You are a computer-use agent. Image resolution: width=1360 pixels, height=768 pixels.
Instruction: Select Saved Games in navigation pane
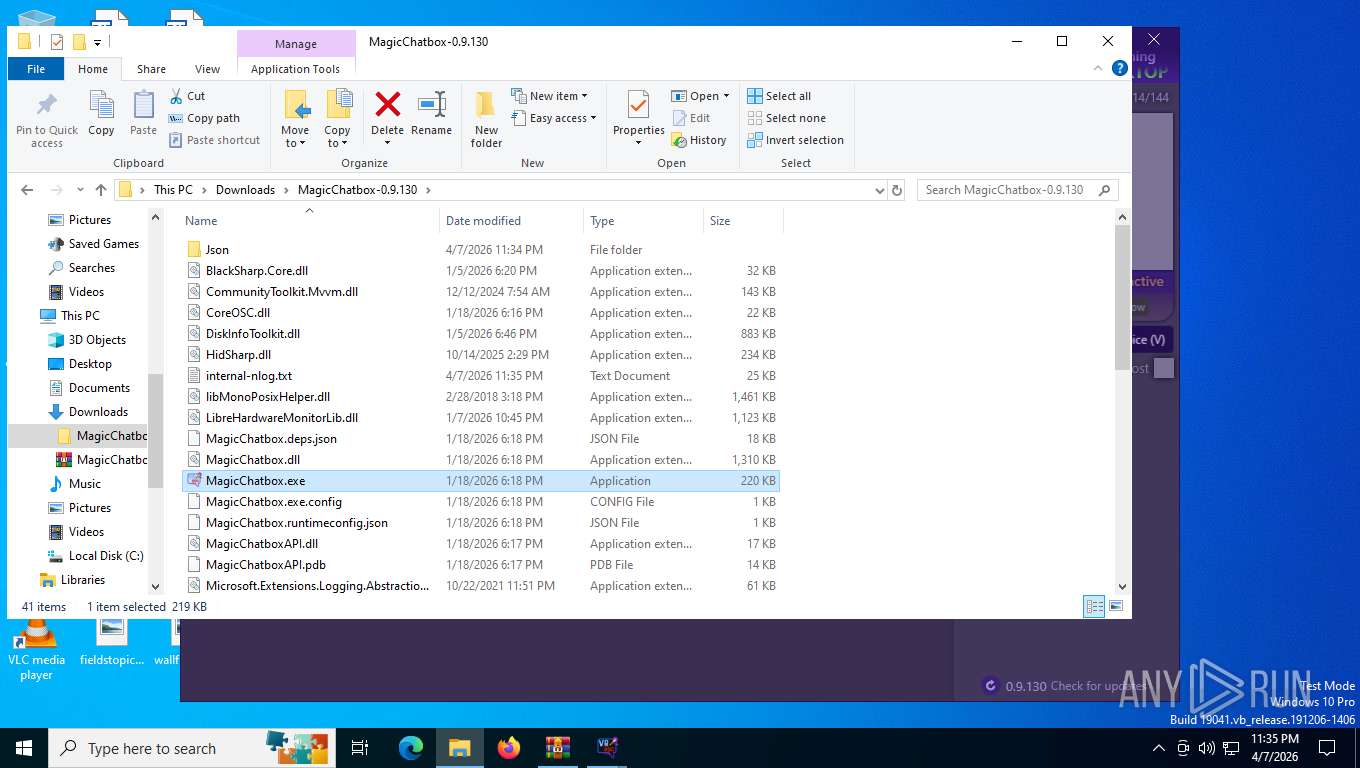(x=104, y=244)
